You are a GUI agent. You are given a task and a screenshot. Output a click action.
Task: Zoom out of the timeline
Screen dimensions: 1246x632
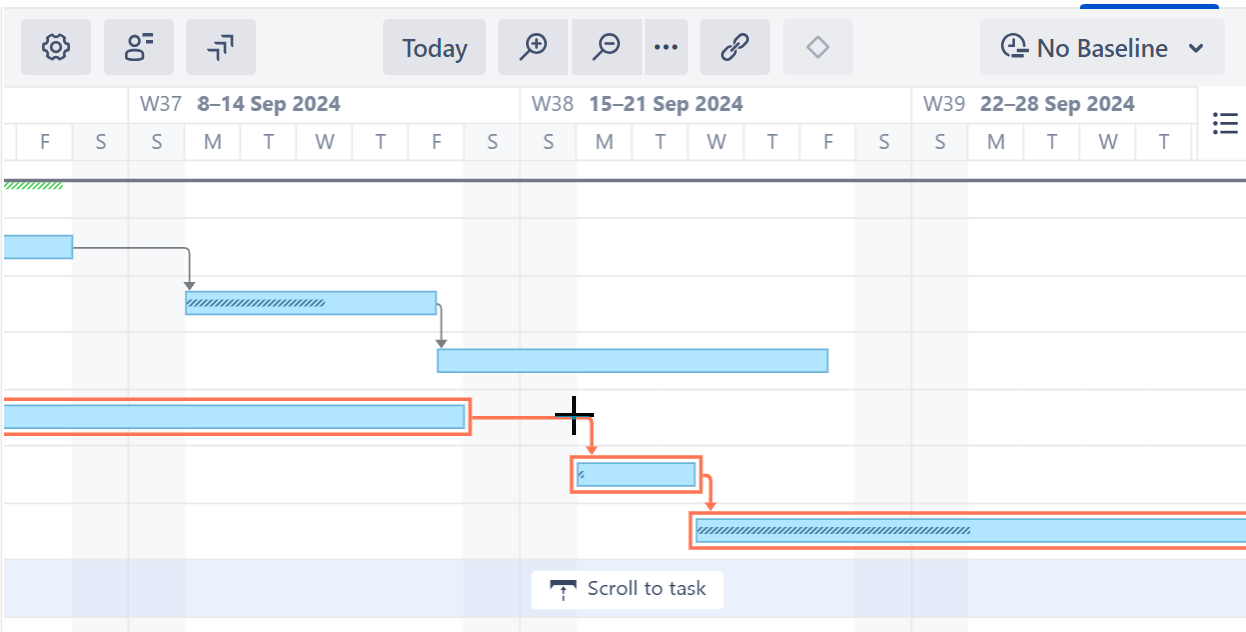606,47
